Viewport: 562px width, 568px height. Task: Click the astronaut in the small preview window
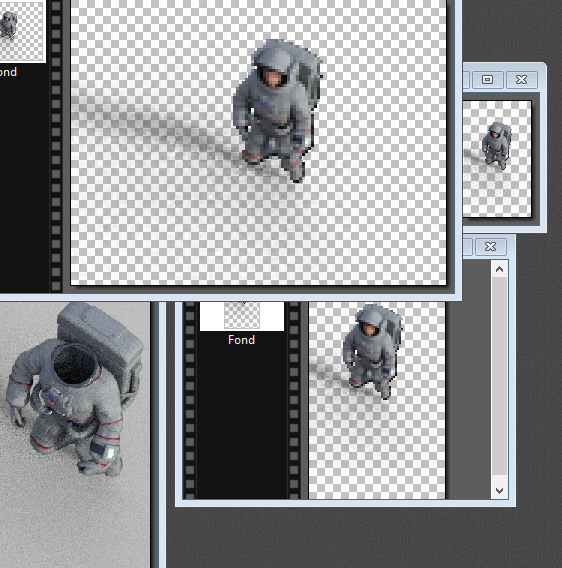click(497, 145)
